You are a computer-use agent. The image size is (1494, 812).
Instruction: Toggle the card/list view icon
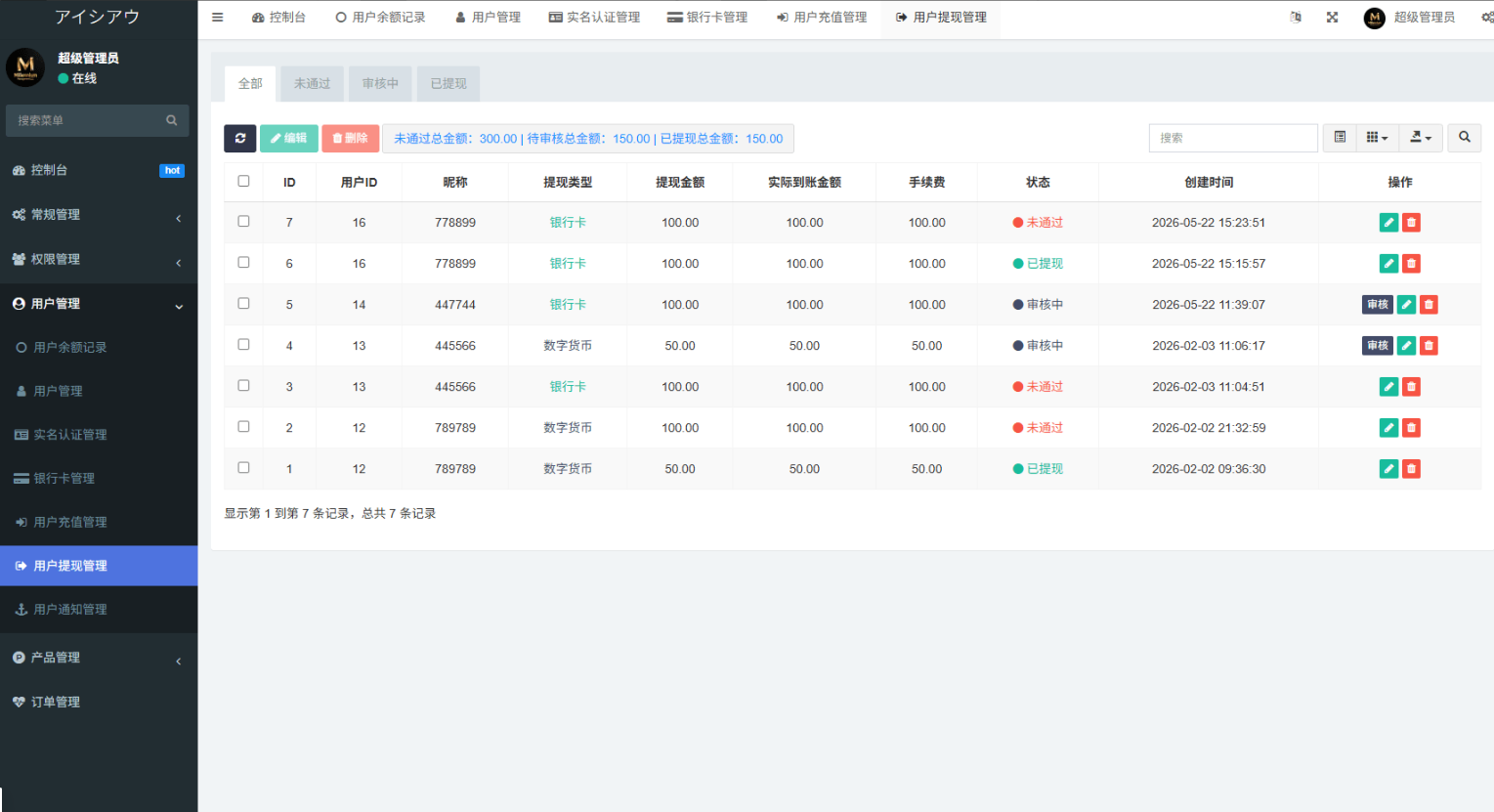click(1340, 138)
